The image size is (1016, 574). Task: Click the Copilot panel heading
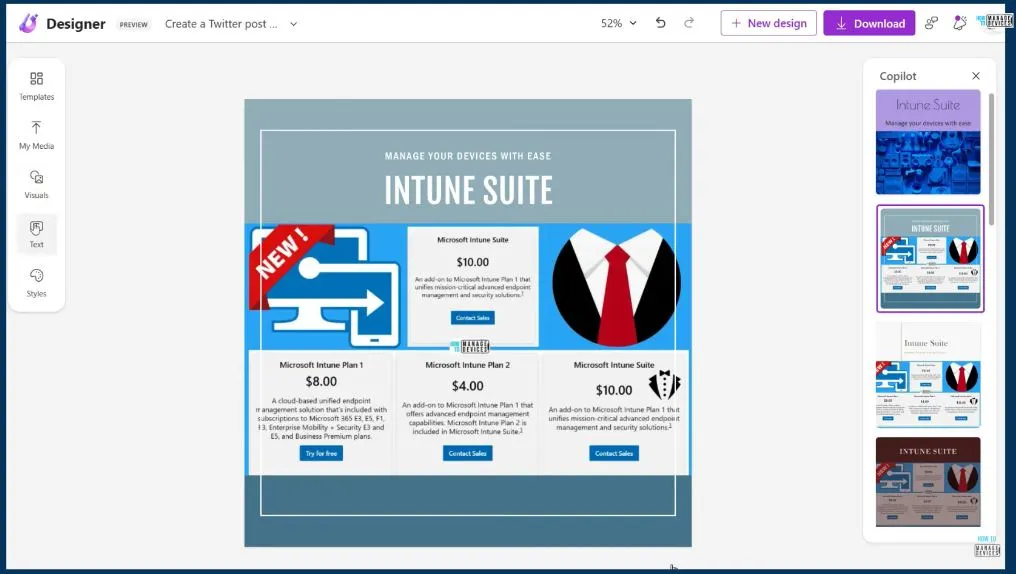tap(897, 76)
